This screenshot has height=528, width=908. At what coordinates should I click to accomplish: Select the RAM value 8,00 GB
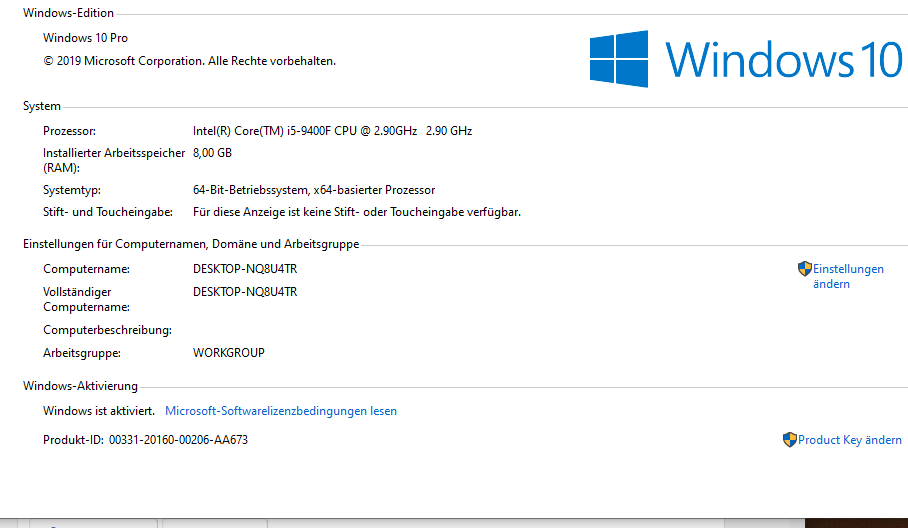tap(212, 153)
